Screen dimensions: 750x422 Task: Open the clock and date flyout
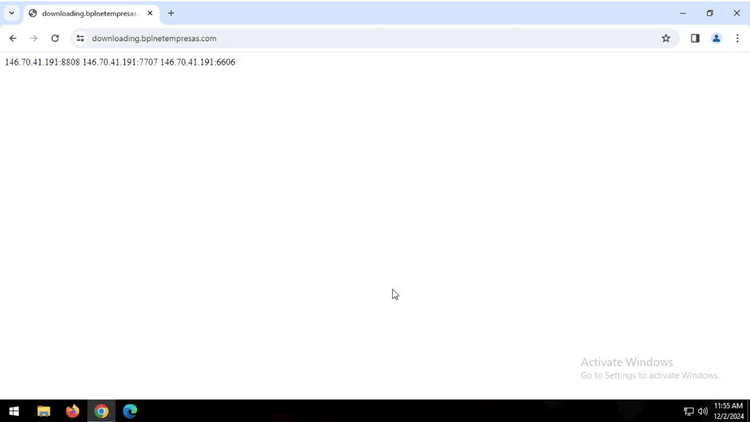(x=728, y=411)
